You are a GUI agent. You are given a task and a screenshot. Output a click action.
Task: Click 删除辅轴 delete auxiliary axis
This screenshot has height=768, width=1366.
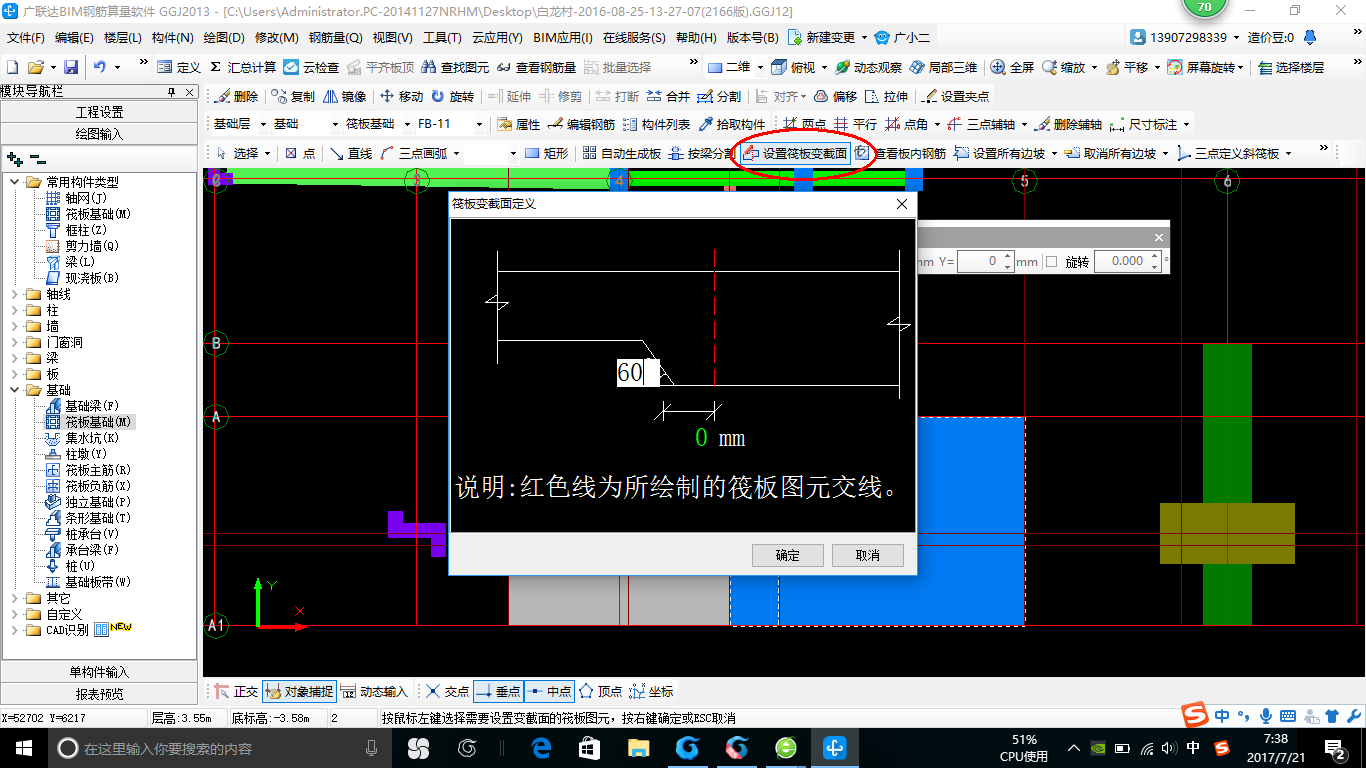1068,125
